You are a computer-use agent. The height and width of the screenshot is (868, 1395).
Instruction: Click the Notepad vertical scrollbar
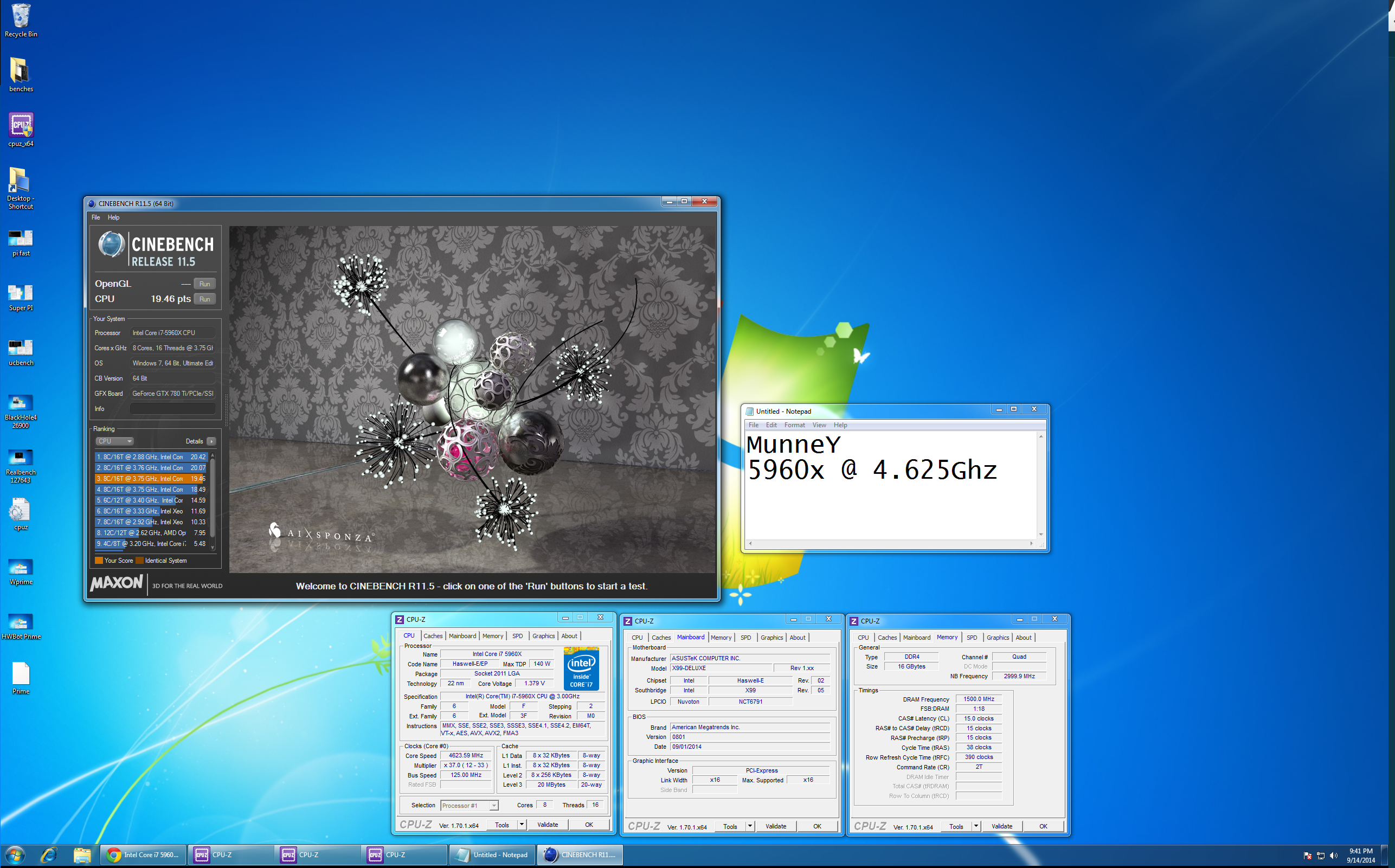(x=1041, y=485)
